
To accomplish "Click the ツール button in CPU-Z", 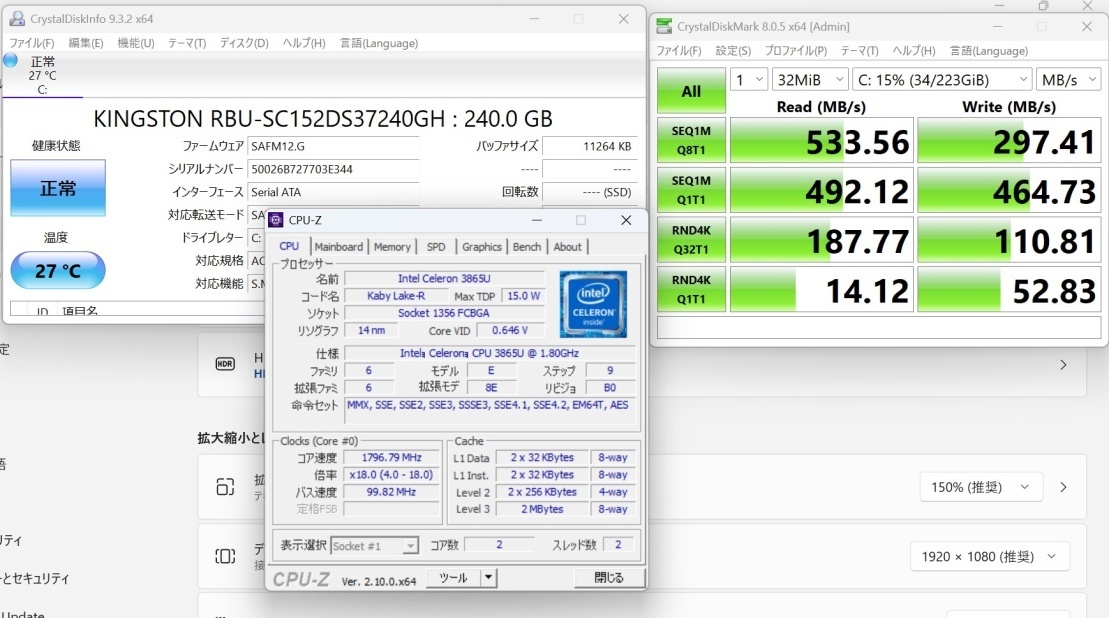I will pos(453,578).
